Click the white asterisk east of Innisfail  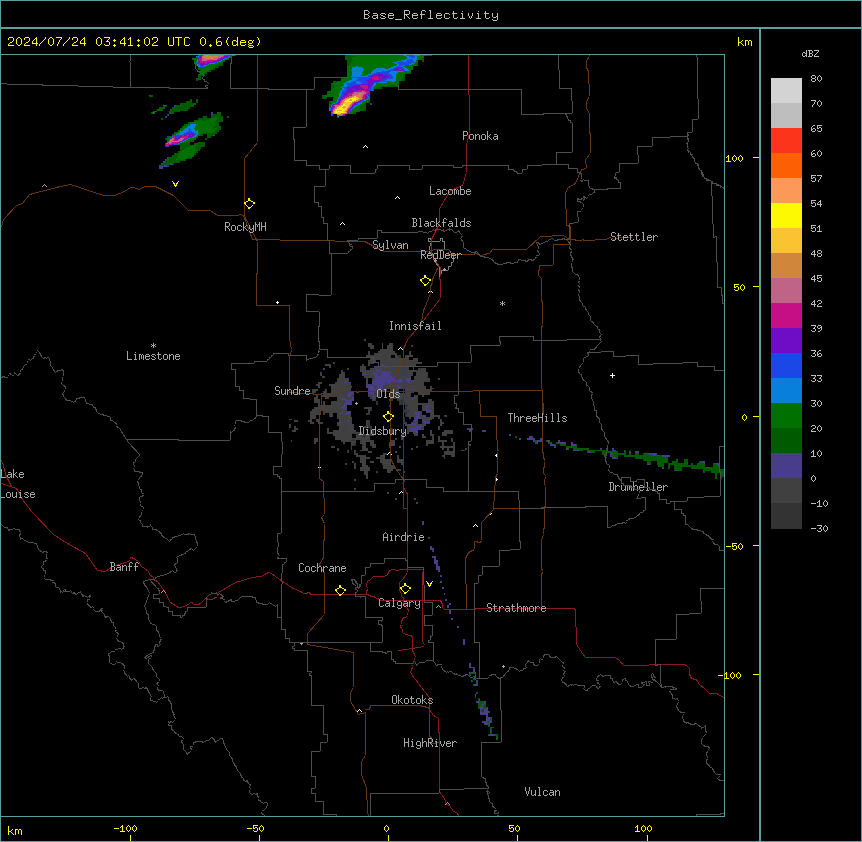click(x=502, y=303)
